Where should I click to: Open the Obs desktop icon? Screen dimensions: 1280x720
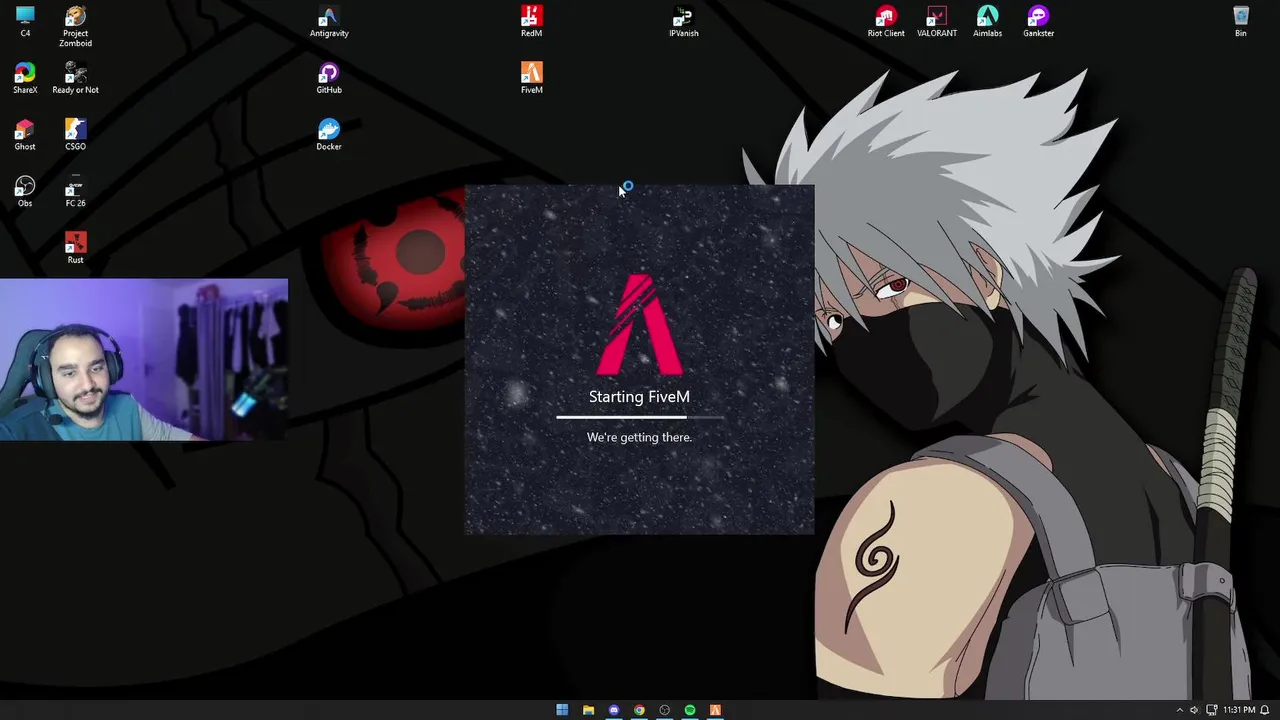25,192
